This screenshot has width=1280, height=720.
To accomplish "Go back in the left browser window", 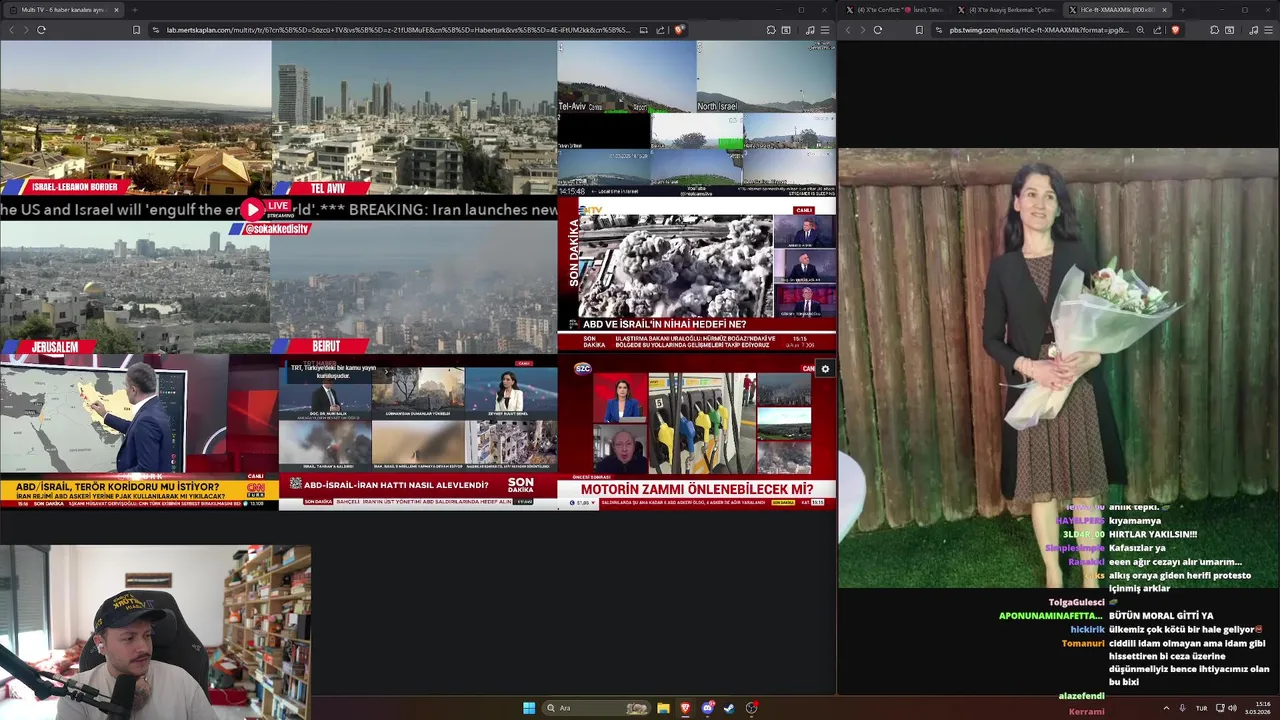I will pyautogui.click(x=11, y=30).
